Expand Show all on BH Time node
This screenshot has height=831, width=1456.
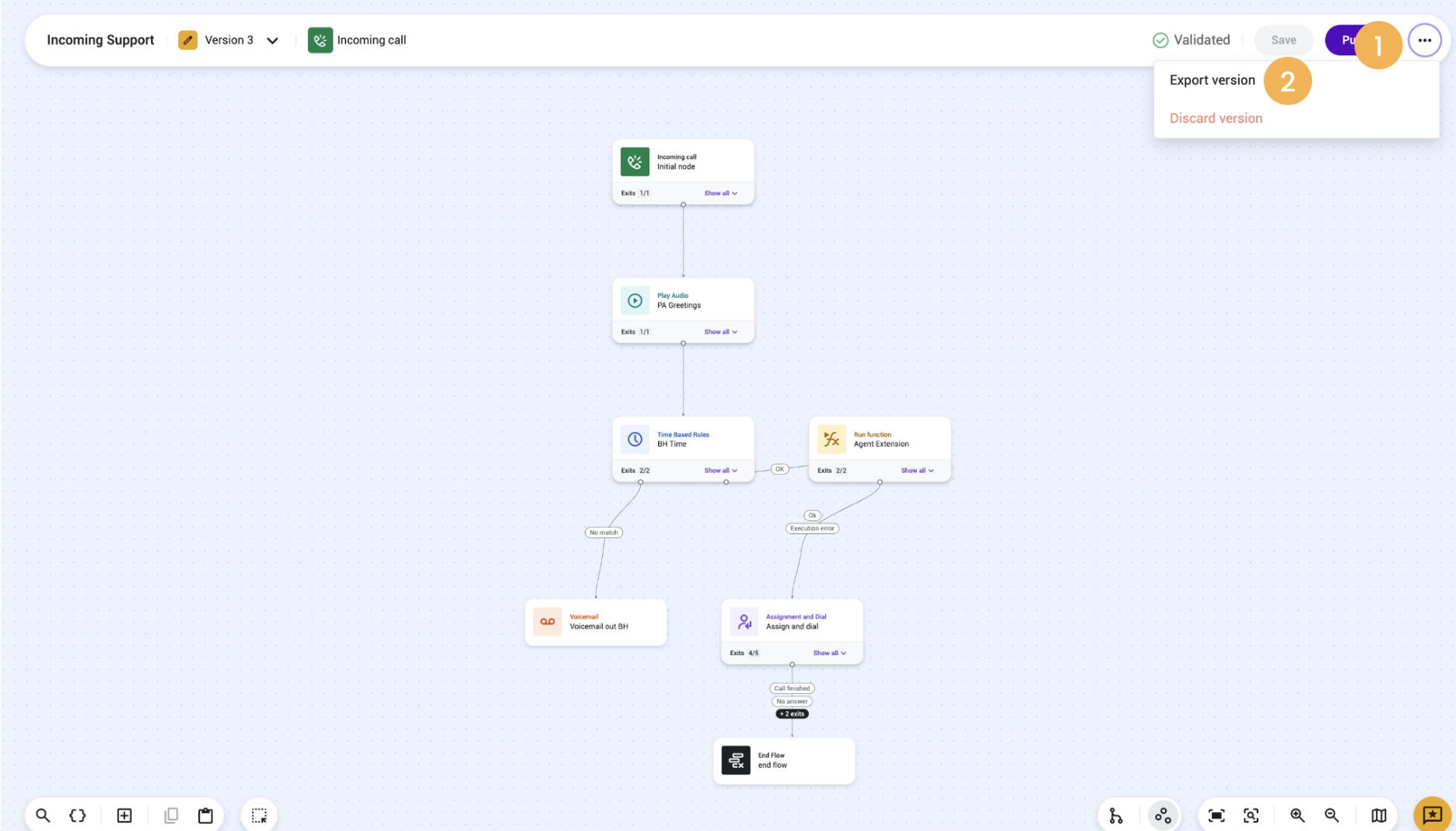[721, 470]
